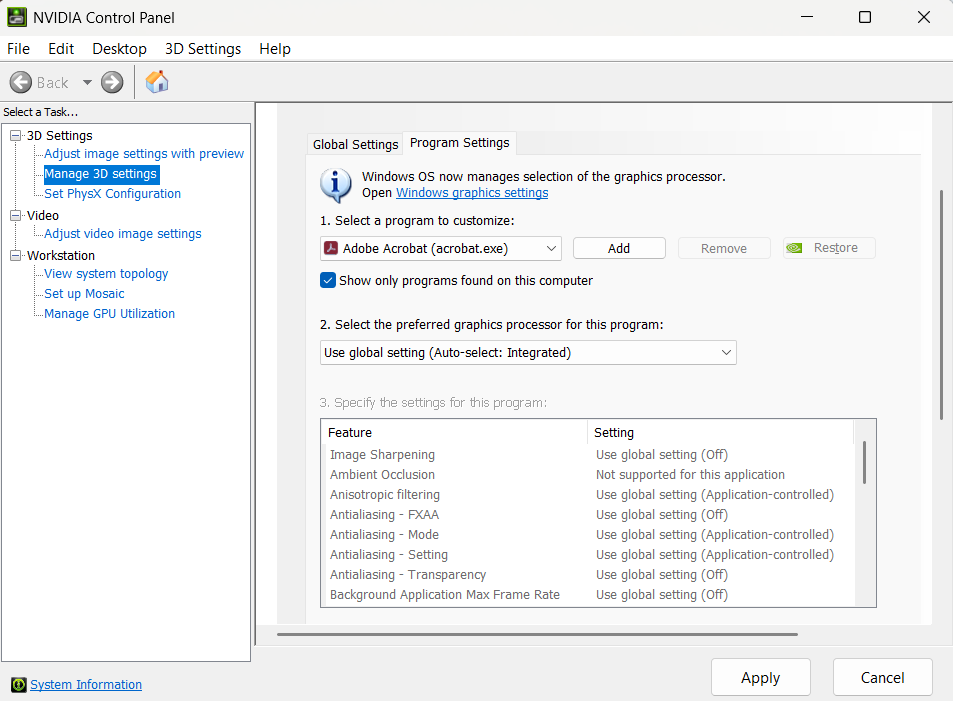Viewport: 953px width, 701px height.
Task: Click the Back arrow icon
Action: [21, 82]
